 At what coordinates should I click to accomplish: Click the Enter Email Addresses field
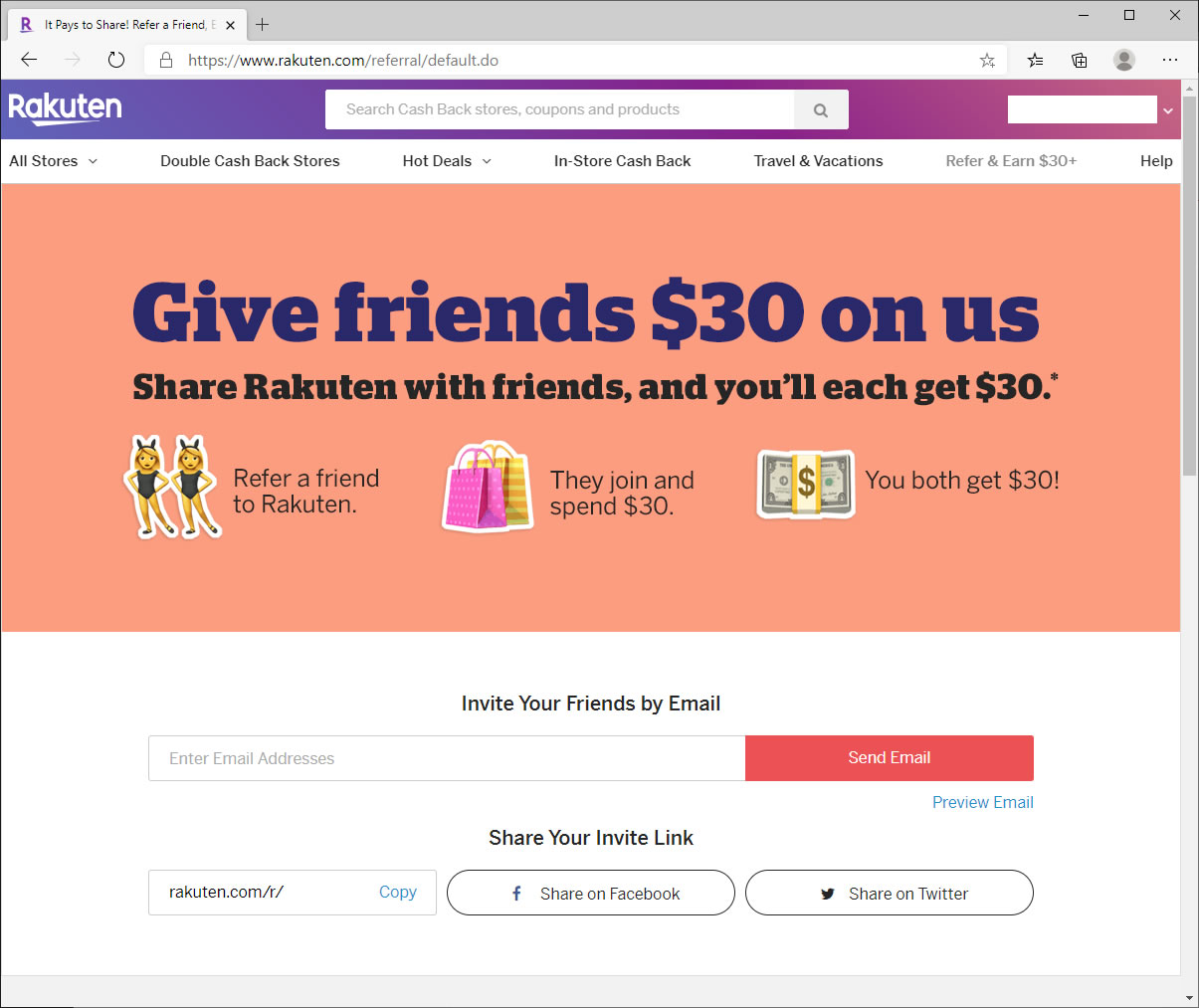point(447,758)
